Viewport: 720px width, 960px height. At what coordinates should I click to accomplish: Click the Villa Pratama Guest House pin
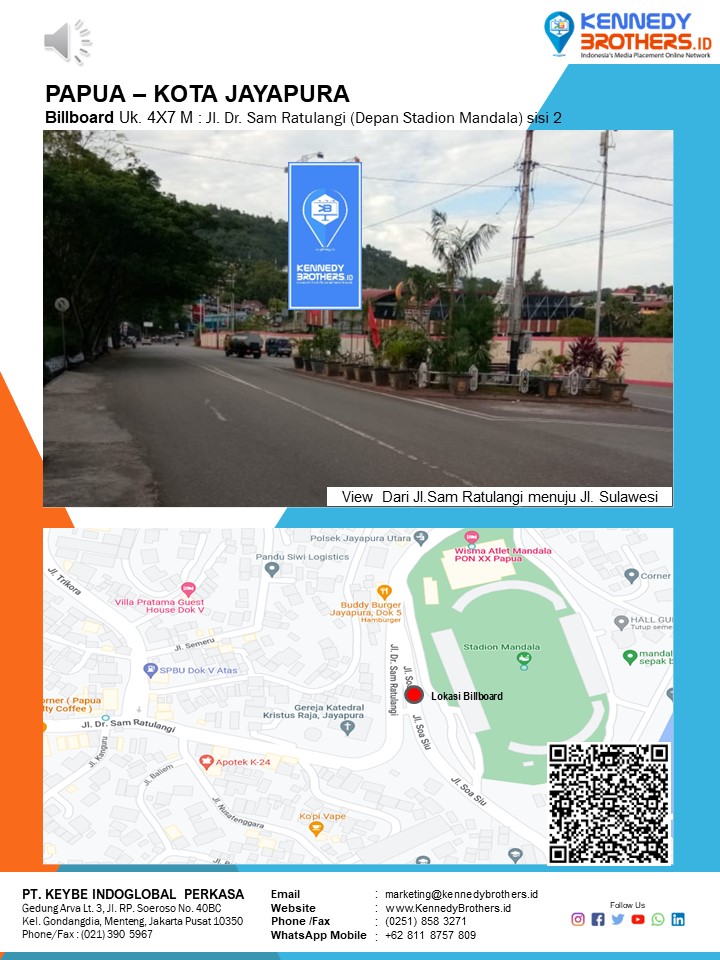[x=189, y=590]
